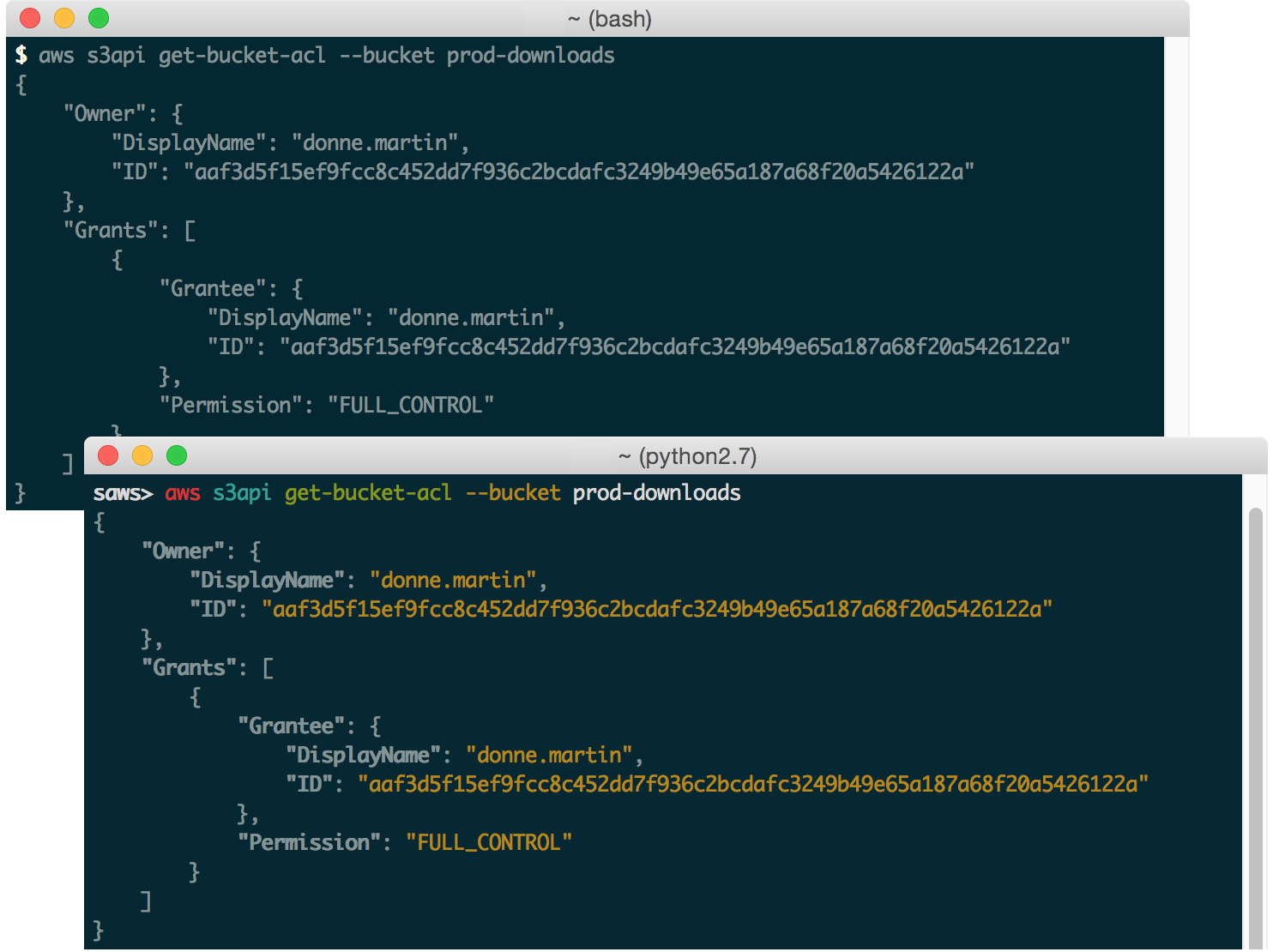Click 'prod-downloads' in the bash command line
Viewport: 1279px width, 952px height.
pos(531,56)
